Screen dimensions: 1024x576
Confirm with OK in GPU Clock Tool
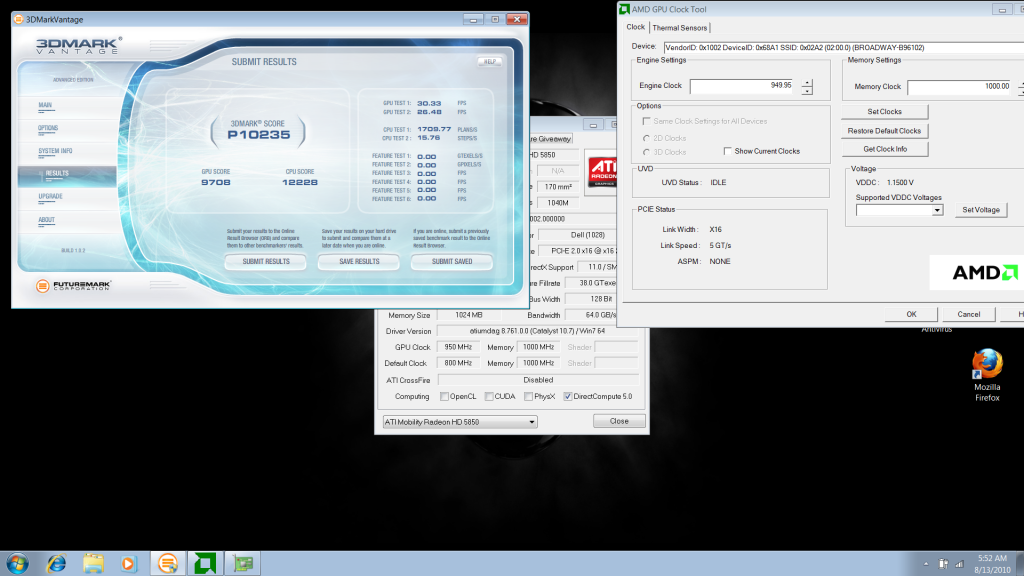tap(911, 314)
